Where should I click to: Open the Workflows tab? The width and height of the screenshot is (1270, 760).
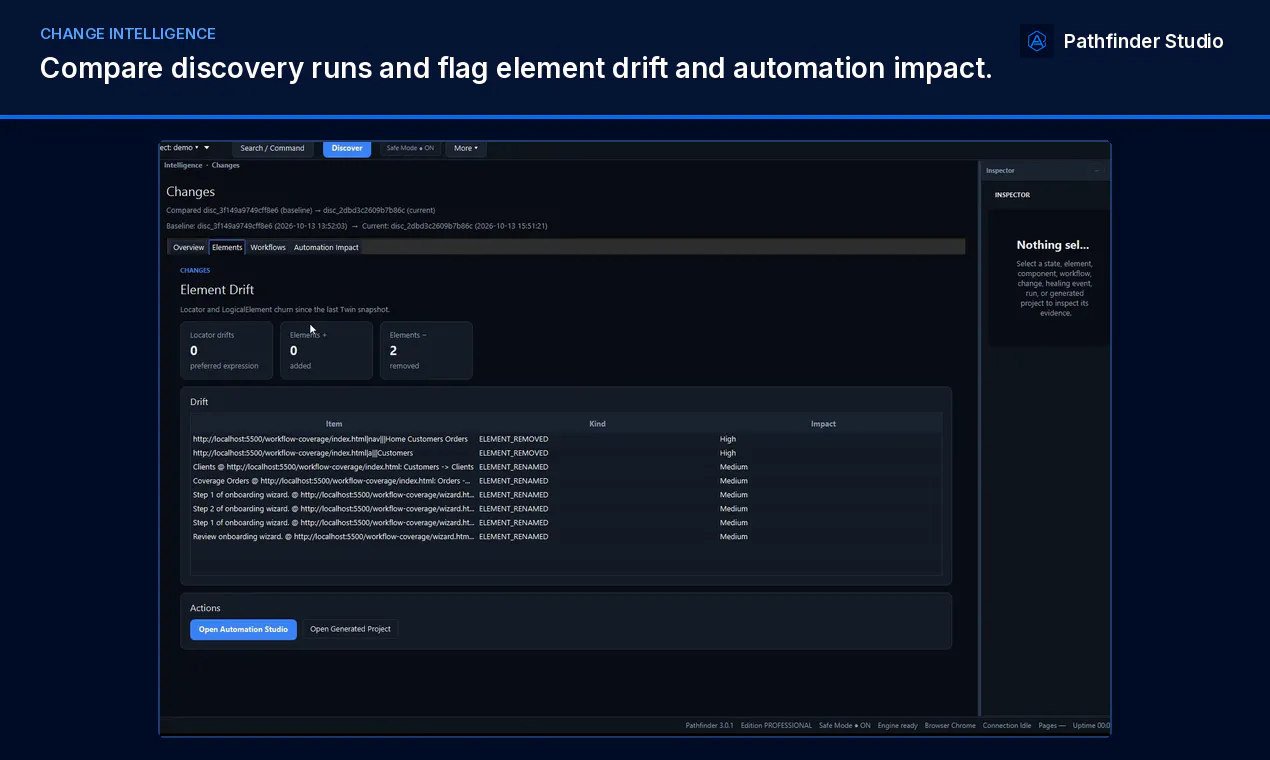point(268,247)
